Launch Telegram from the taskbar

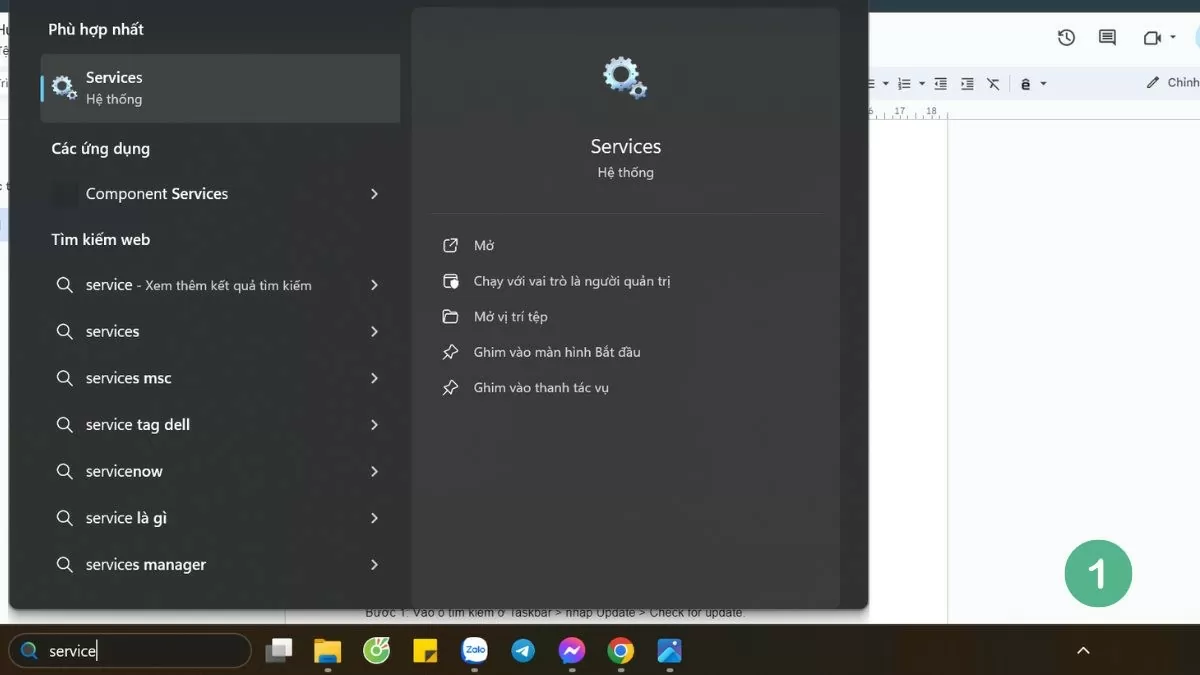coord(523,650)
